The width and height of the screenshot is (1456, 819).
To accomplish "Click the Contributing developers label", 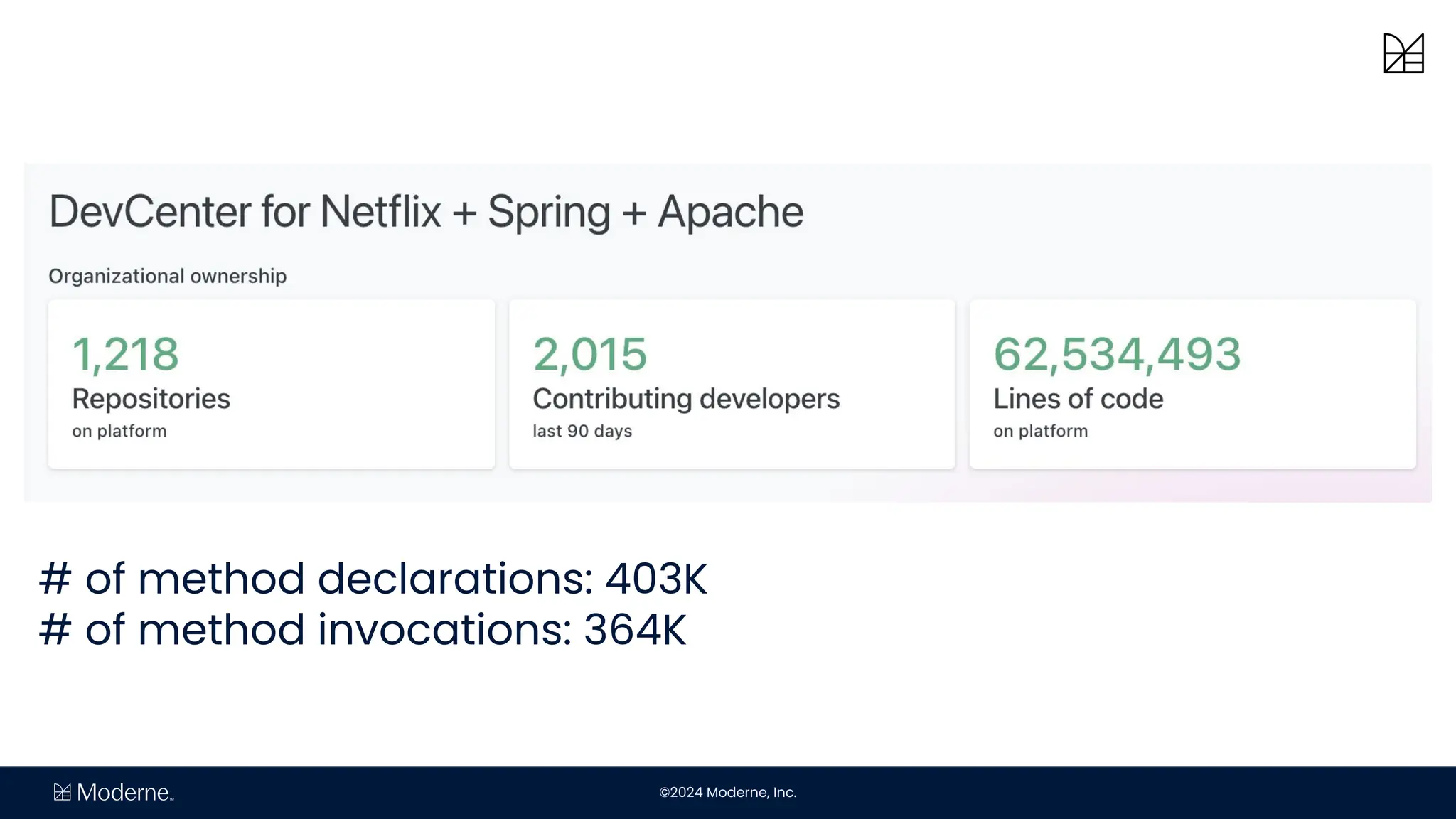I will point(686,399).
